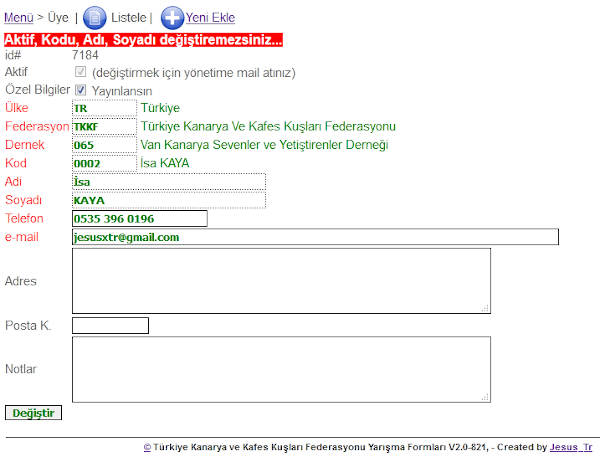600x457 pixels.
Task: Click the Ülke field containing TR
Action: 104,108
